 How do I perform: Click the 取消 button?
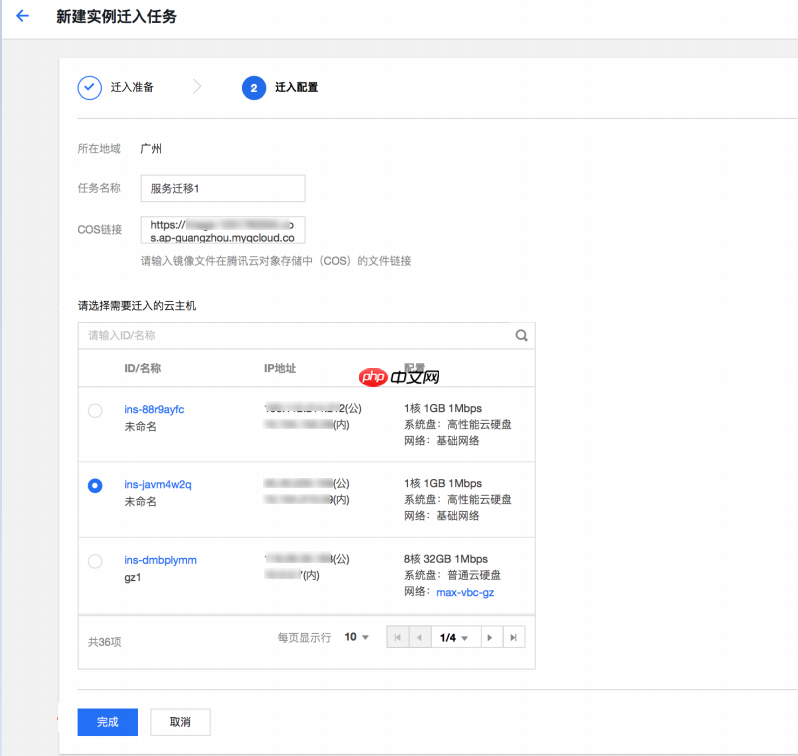click(x=180, y=722)
